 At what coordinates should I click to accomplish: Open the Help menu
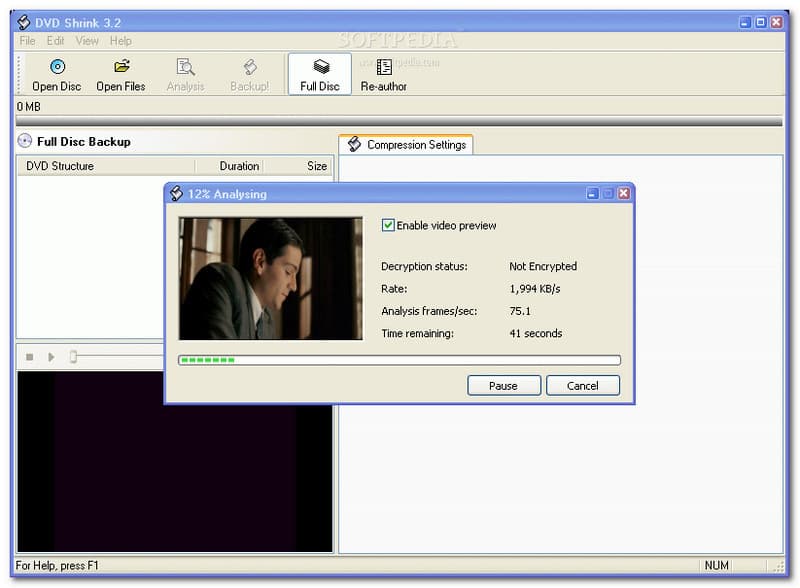pyautogui.click(x=120, y=41)
